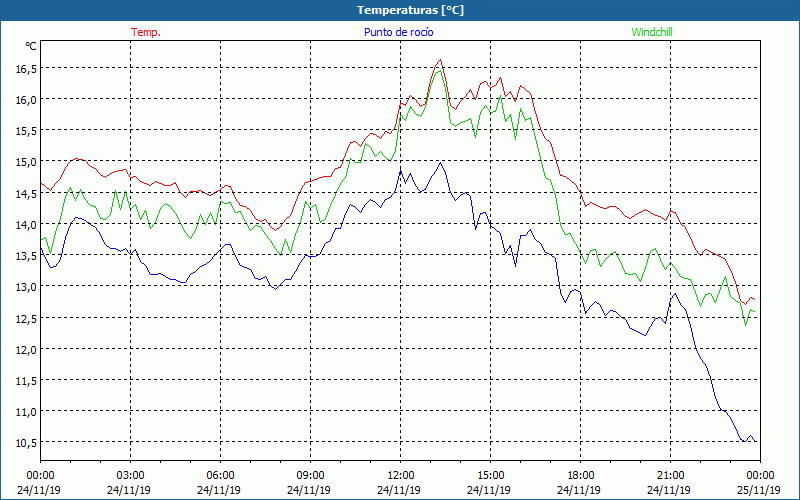The height and width of the screenshot is (500, 800).
Task: Click the 13,5 y-axis value
Action: [x=26, y=256]
